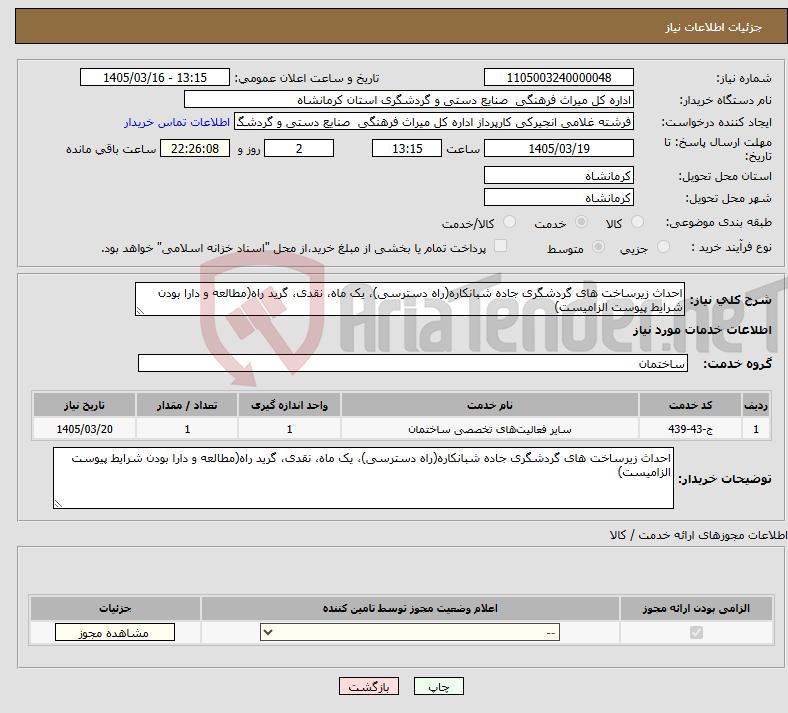Click the اطلاعات خدمات مورد نیاز heading

click(702, 330)
